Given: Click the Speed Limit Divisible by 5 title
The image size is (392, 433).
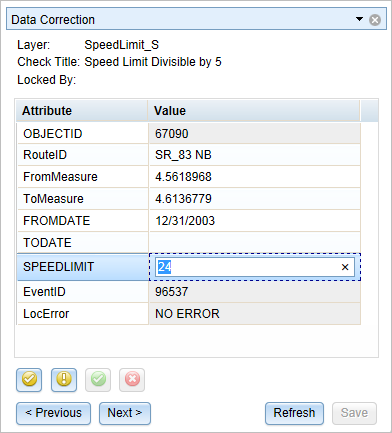Looking at the screenshot, I should click(153, 62).
